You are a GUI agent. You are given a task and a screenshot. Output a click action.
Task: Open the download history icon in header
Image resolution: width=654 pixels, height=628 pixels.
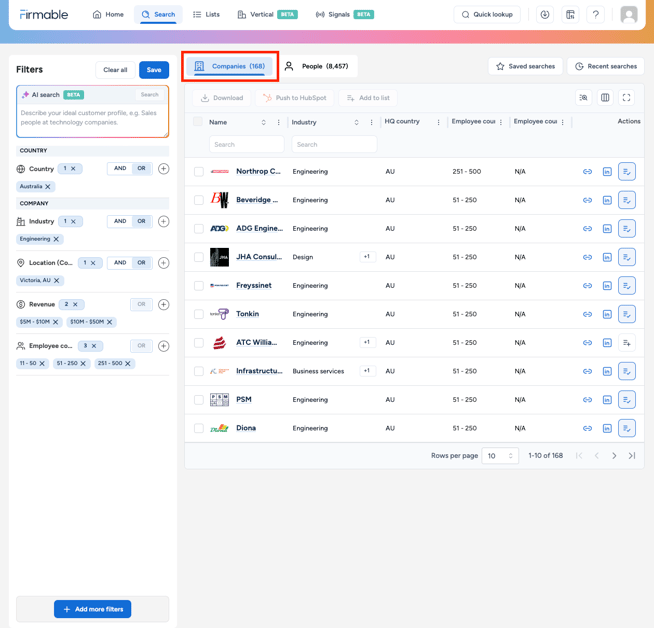[x=545, y=15]
